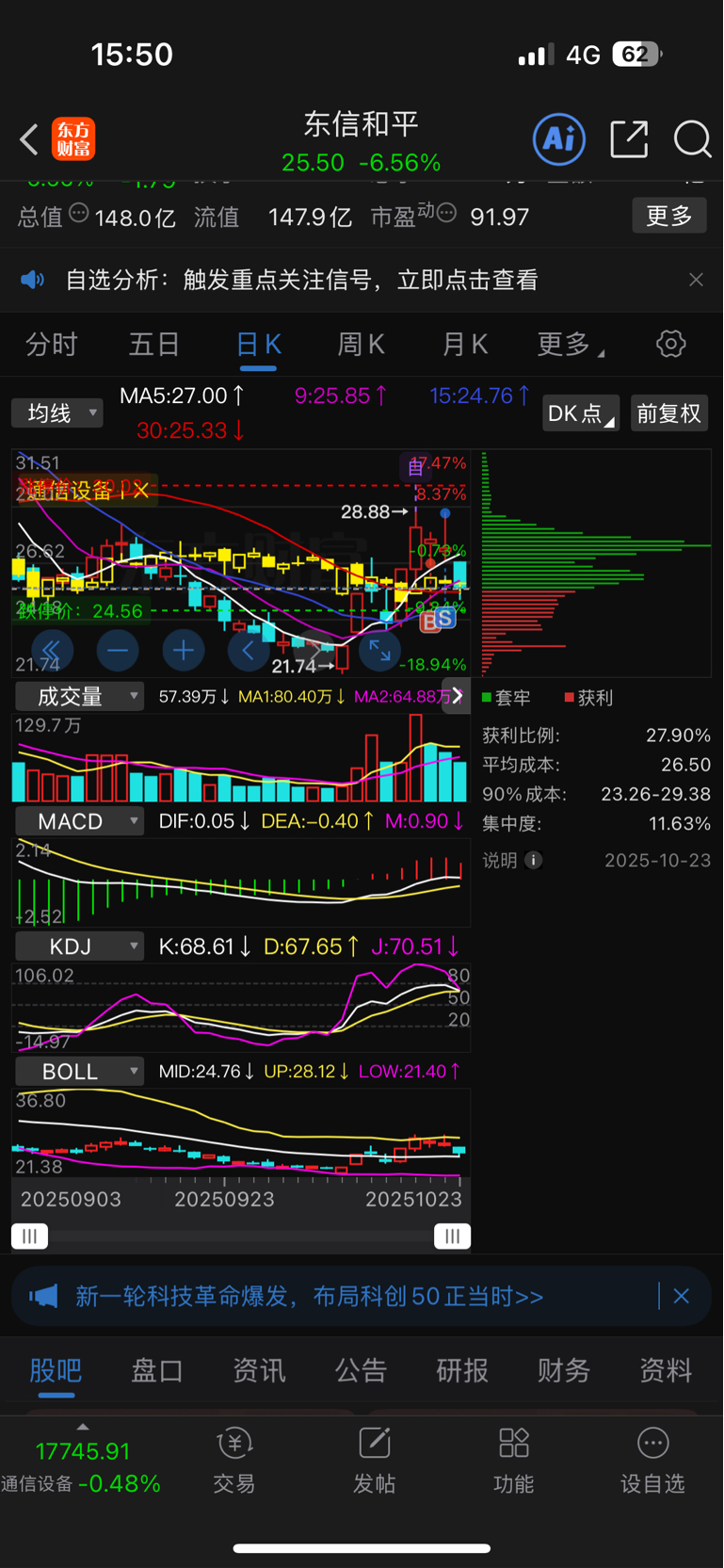
Task: Grab the left range slider handle
Action: pos(29,1237)
